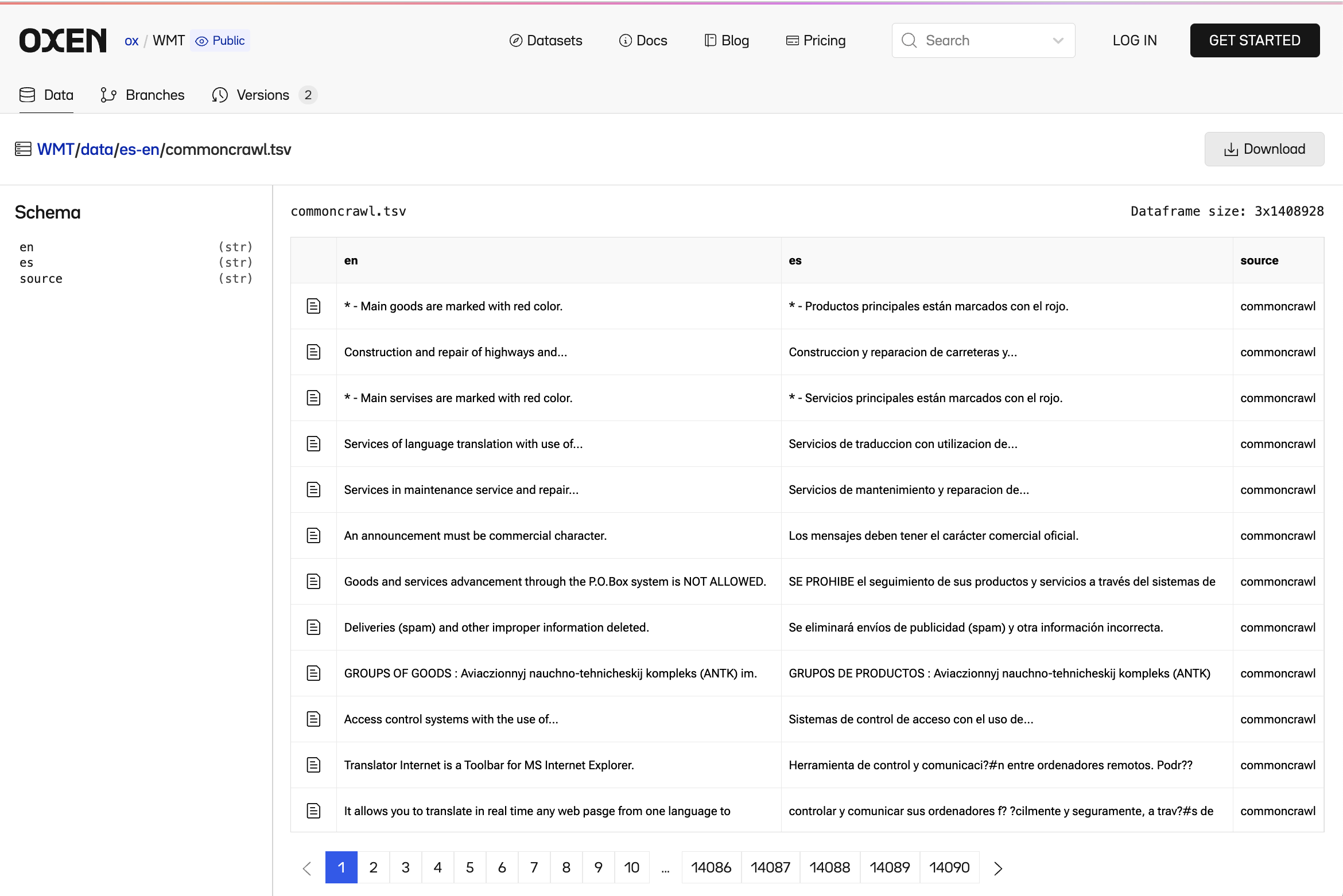Image resolution: width=1343 pixels, height=896 pixels.
Task: Go to next page with right arrow
Action: [x=998, y=868]
